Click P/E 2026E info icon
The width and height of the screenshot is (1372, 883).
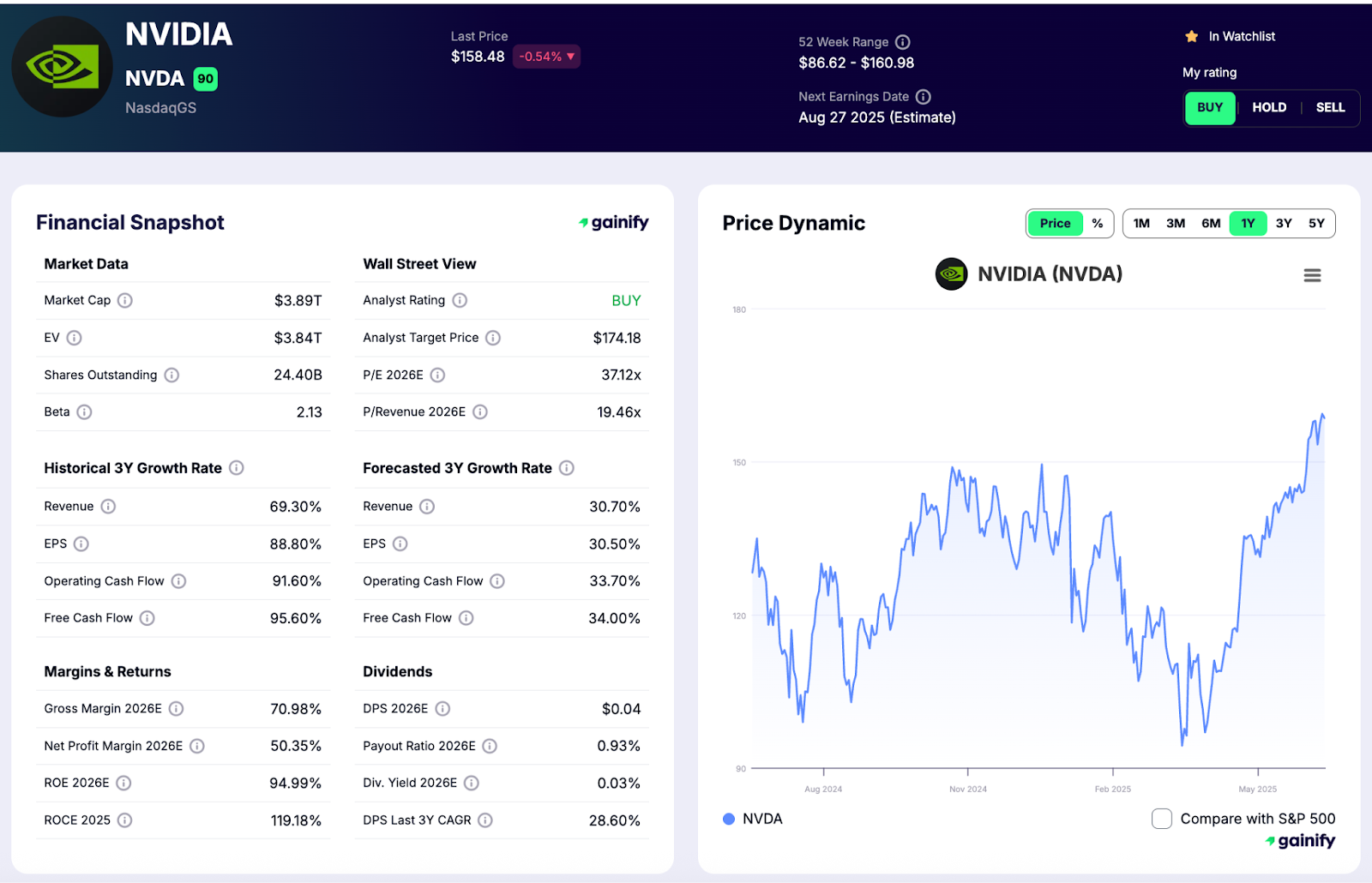pyautogui.click(x=437, y=375)
